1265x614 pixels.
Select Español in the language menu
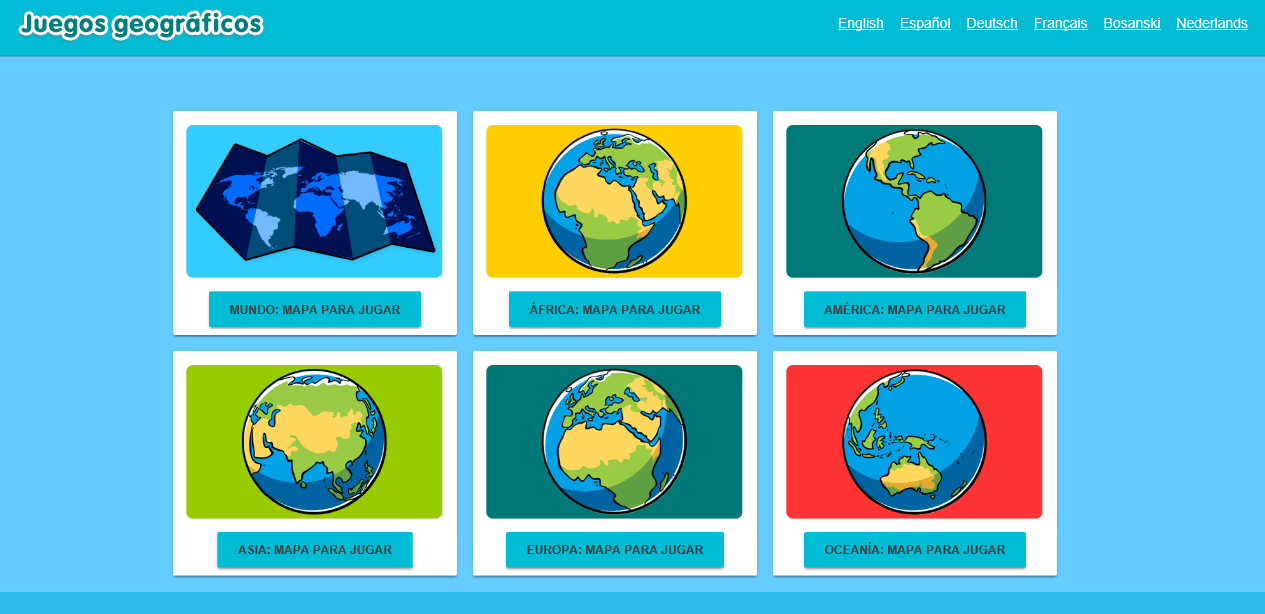pos(924,23)
